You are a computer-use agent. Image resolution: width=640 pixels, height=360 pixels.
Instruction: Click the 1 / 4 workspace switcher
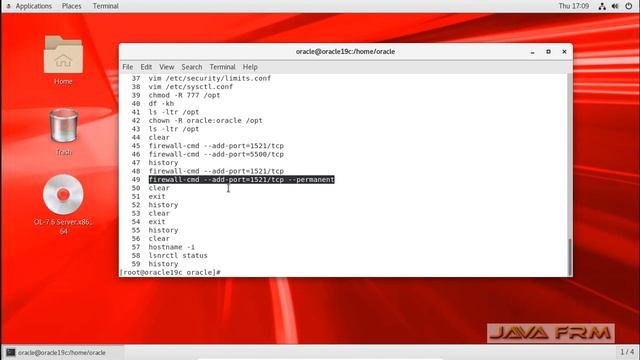point(627,352)
